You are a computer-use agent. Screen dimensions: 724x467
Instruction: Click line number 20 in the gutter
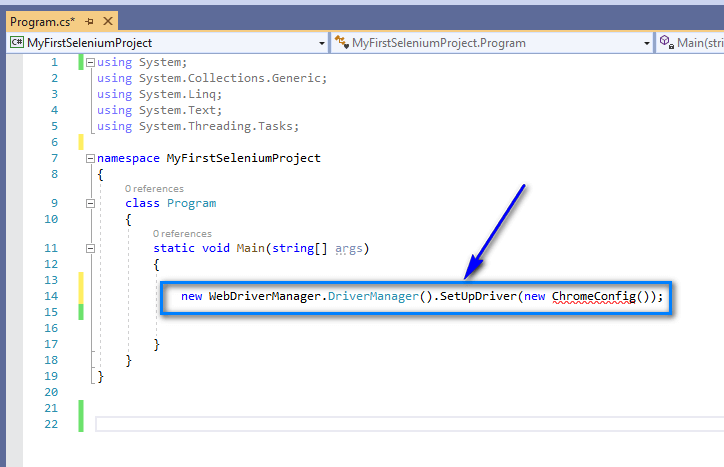51,392
